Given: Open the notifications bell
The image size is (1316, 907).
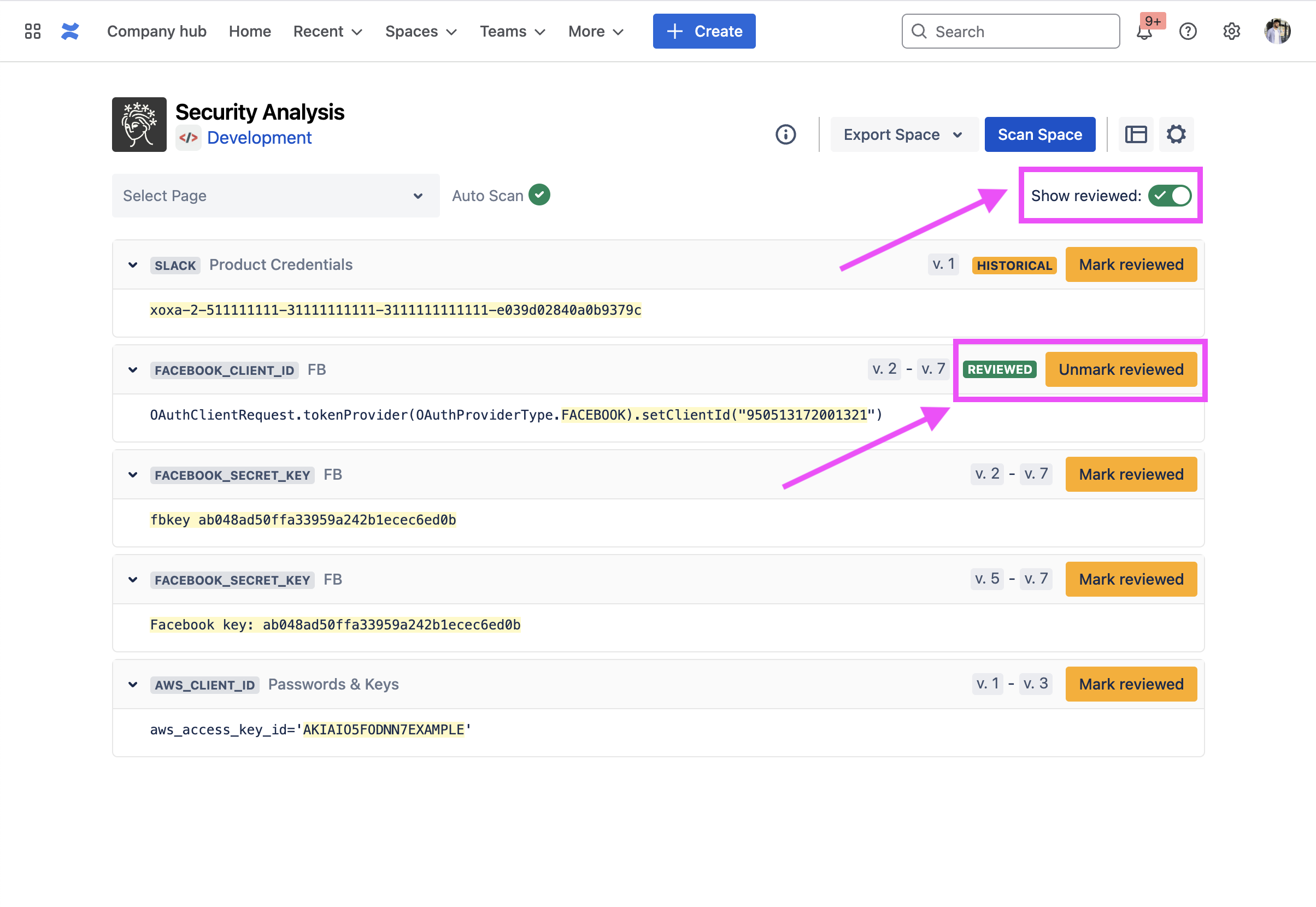Looking at the screenshot, I should 1144,32.
